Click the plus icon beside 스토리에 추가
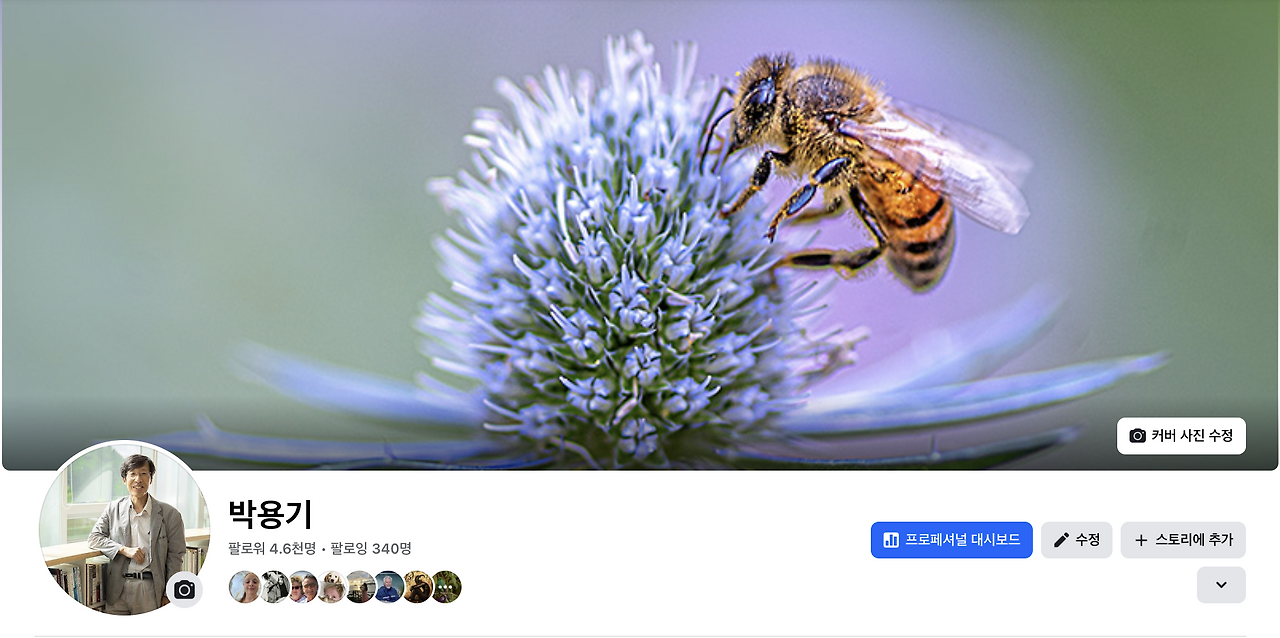This screenshot has height=638, width=1280. tap(1141, 540)
